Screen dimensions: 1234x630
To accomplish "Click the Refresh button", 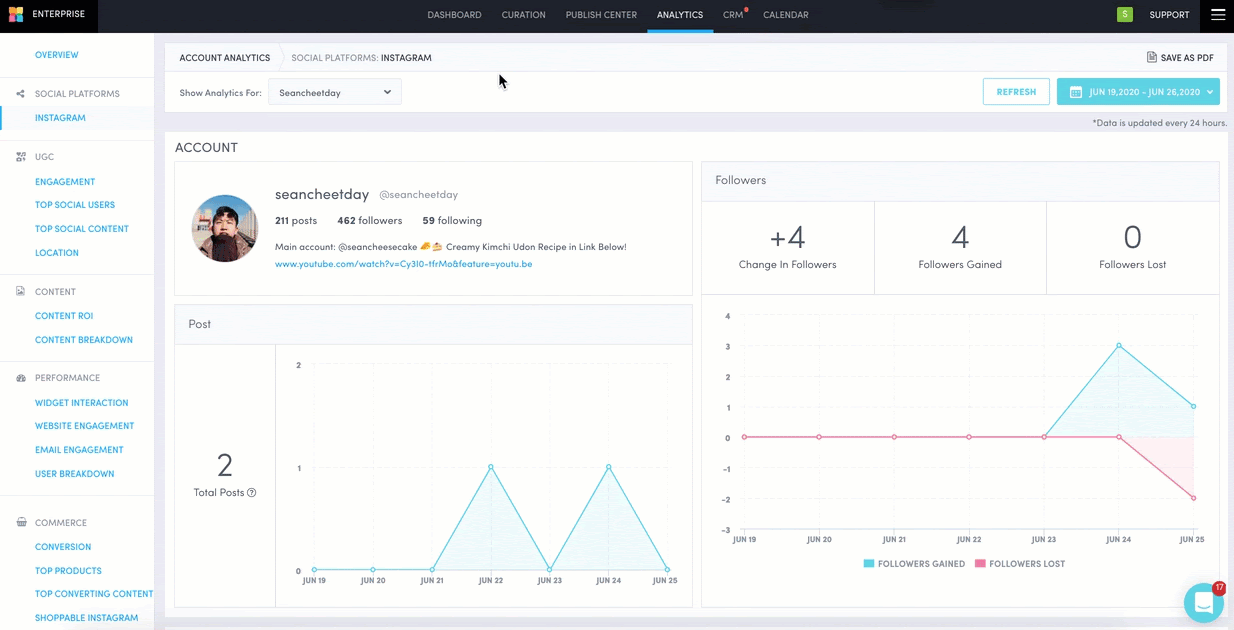I will pos(1016,92).
